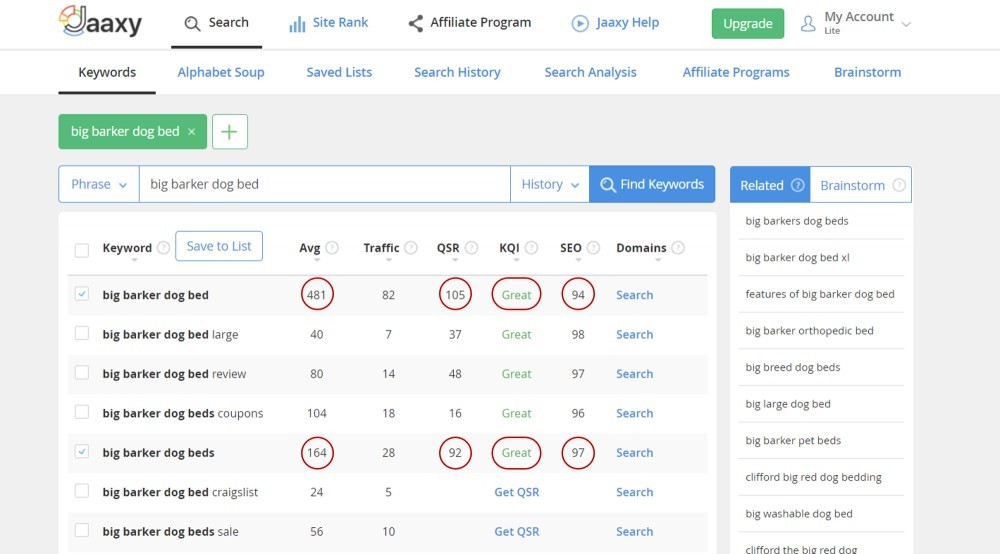
Task: Search domains for big barker dog bed large
Action: click(635, 334)
